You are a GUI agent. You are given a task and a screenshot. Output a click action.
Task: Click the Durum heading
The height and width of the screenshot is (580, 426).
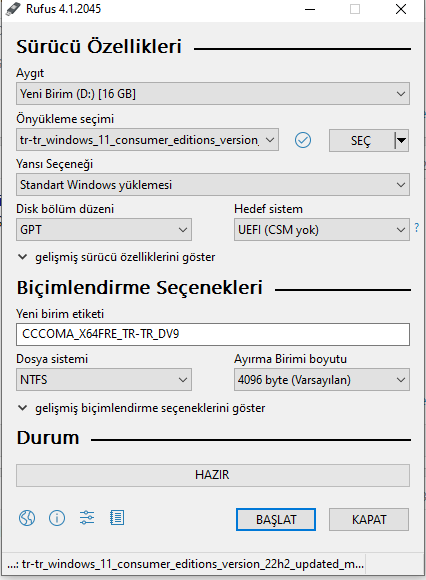click(48, 438)
